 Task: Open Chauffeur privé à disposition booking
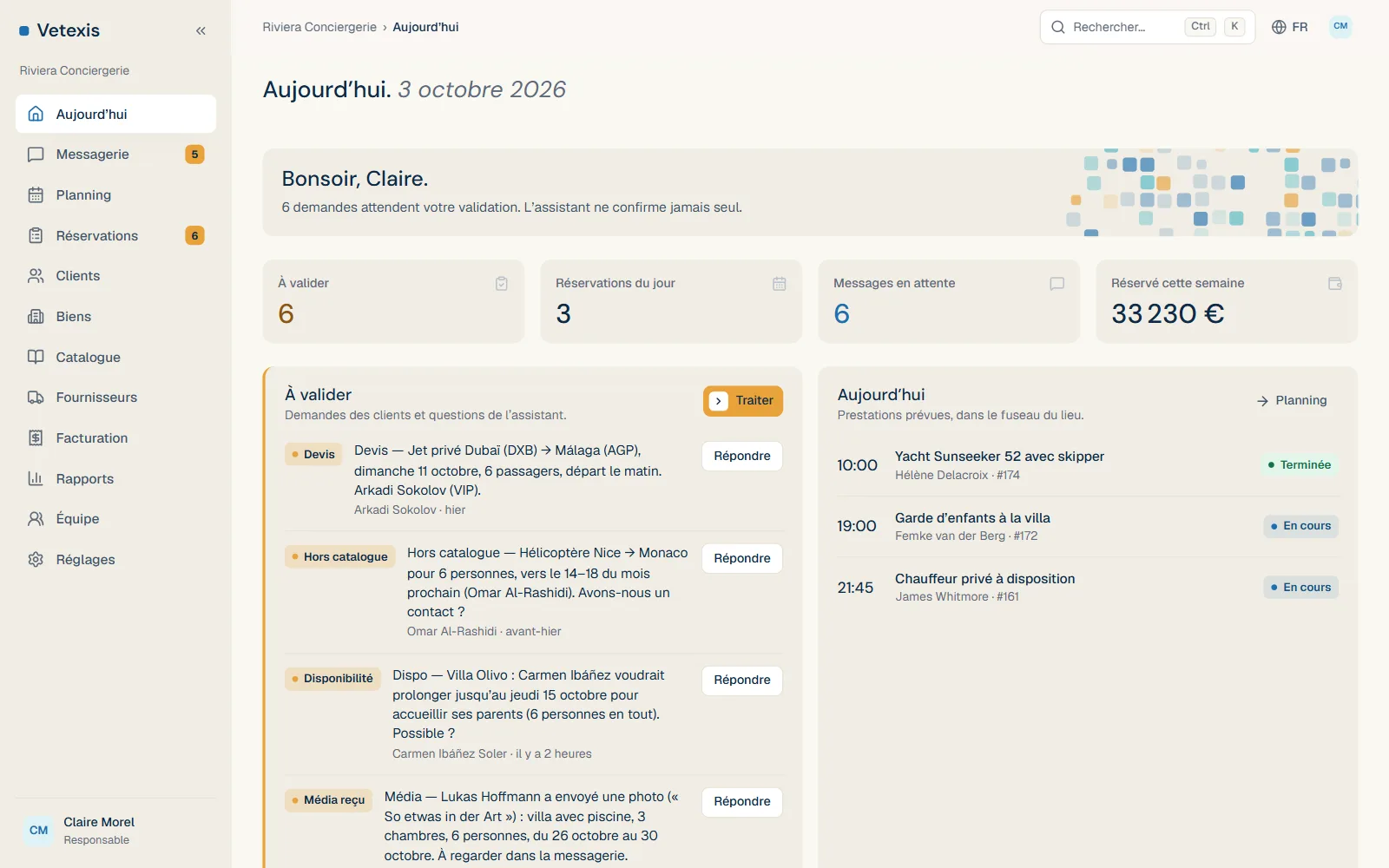click(1088, 588)
